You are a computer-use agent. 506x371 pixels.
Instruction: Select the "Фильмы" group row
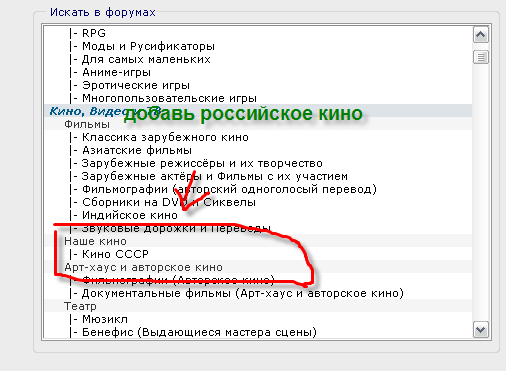[258, 124]
